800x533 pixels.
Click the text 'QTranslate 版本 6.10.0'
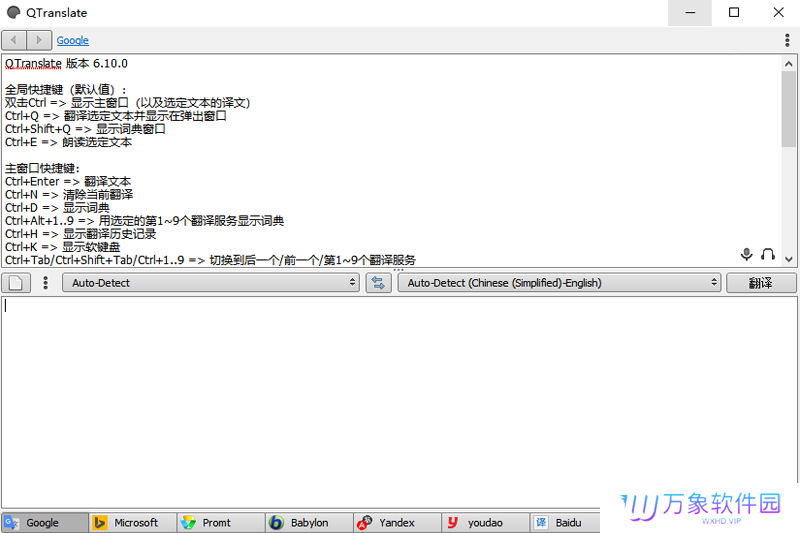point(66,64)
